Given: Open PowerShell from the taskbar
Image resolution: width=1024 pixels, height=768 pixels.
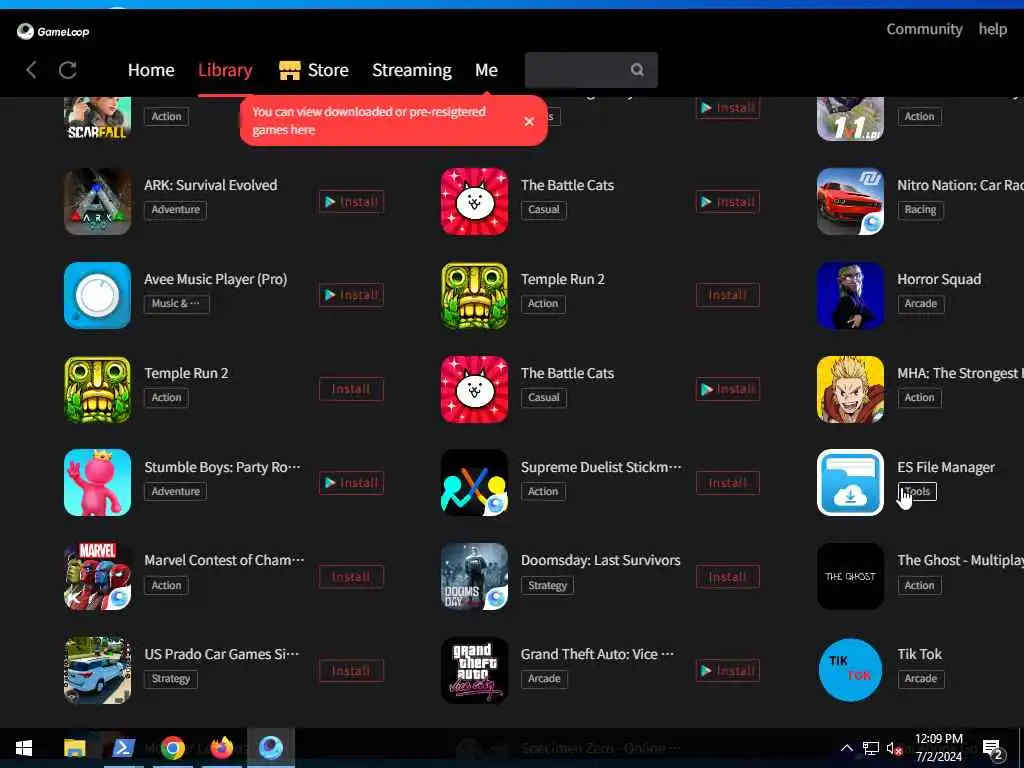Looking at the screenshot, I should 123,748.
